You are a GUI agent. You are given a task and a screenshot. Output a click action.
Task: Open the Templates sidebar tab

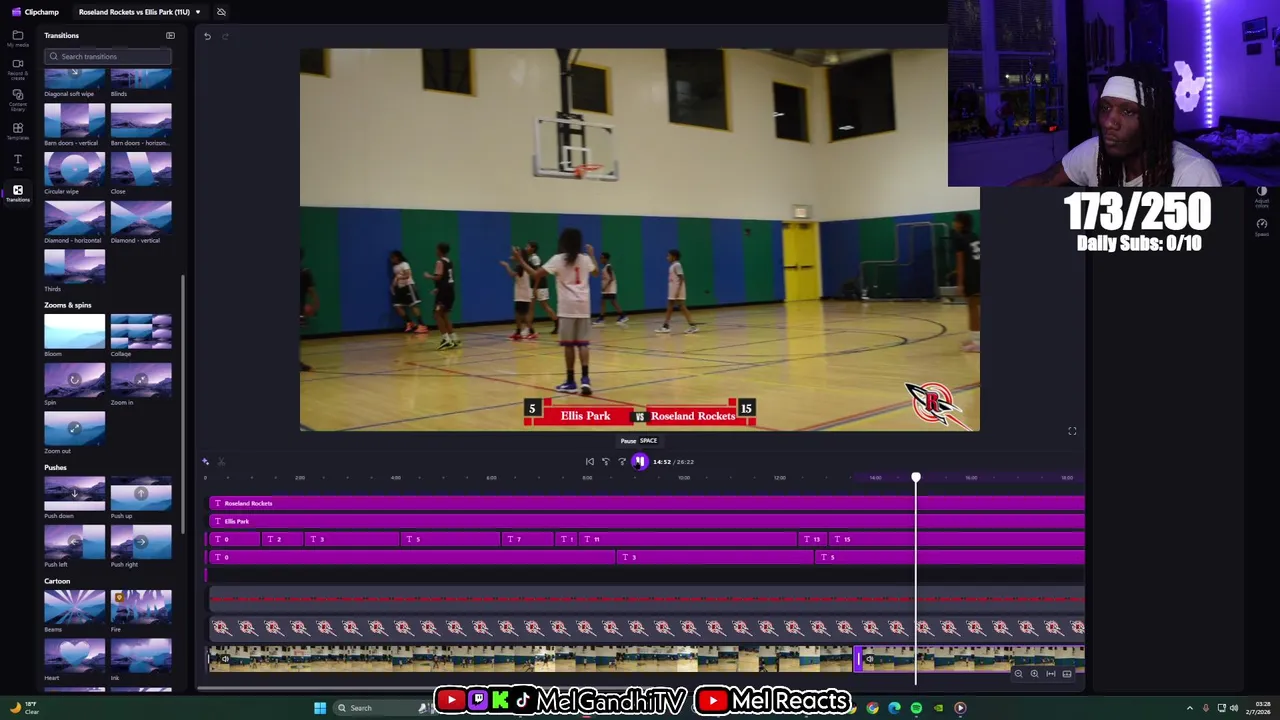[17, 131]
